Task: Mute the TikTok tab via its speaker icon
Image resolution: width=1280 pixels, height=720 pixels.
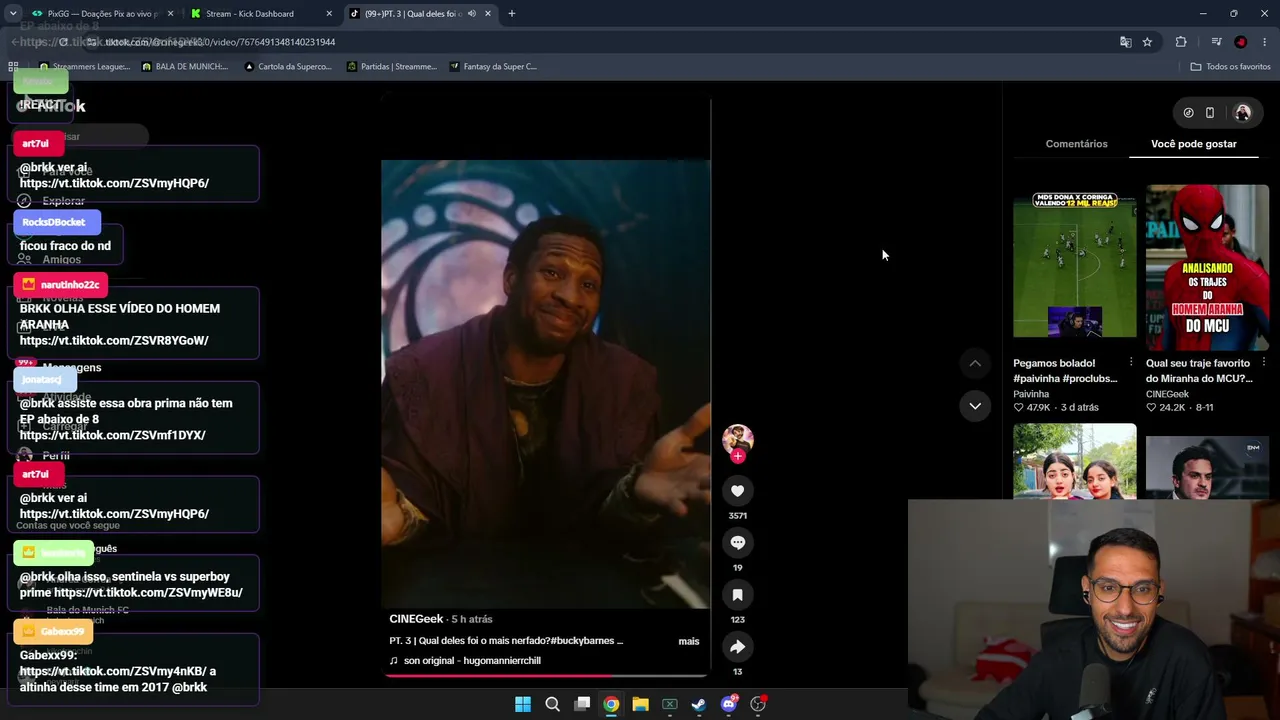Action: tap(472, 14)
